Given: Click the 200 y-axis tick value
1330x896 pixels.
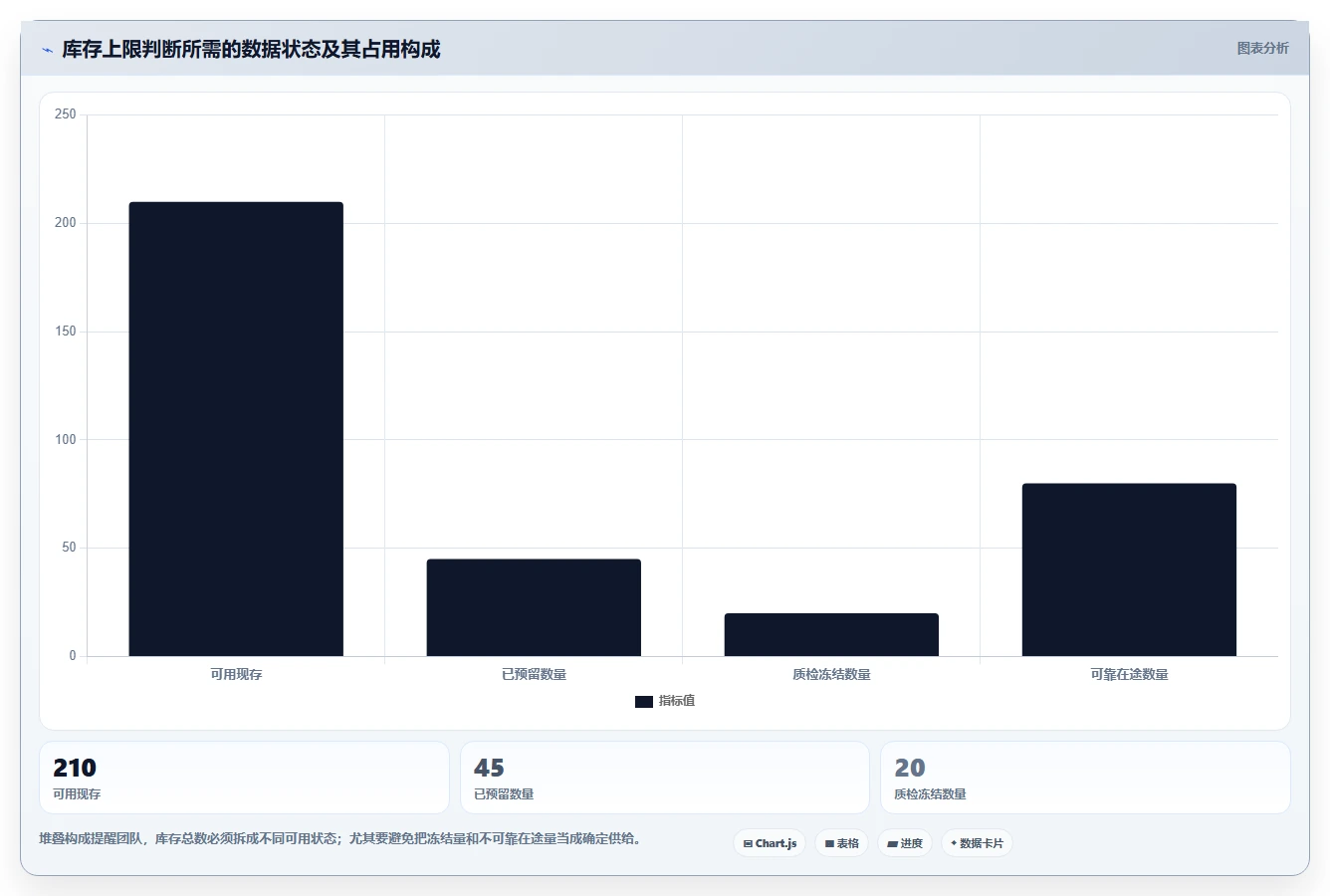Looking at the screenshot, I should 66,223.
